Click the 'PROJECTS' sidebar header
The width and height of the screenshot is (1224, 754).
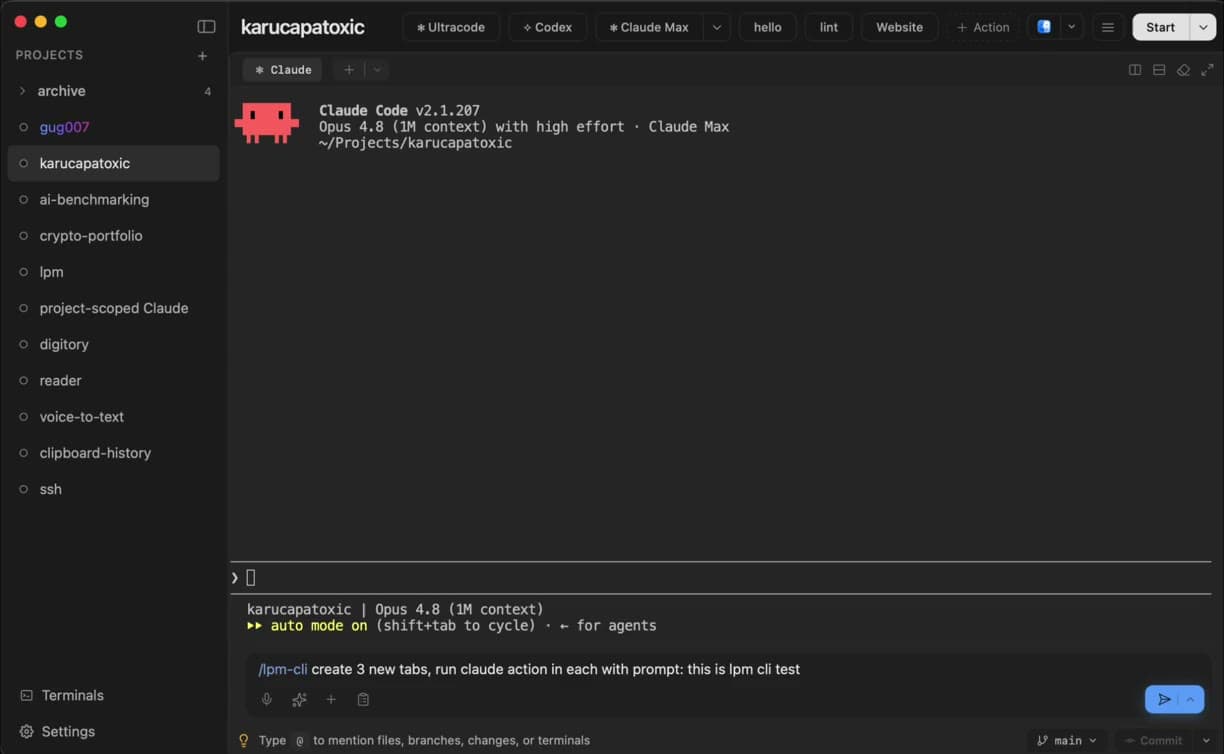(x=50, y=55)
